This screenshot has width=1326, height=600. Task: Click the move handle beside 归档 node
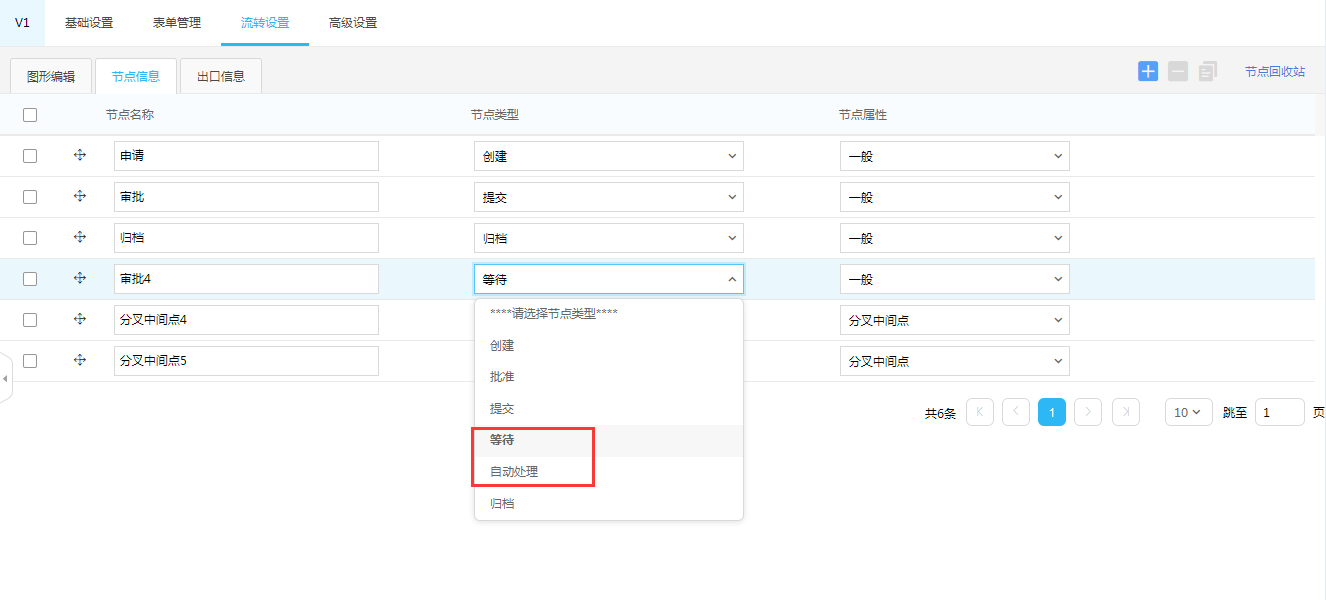[x=80, y=238]
